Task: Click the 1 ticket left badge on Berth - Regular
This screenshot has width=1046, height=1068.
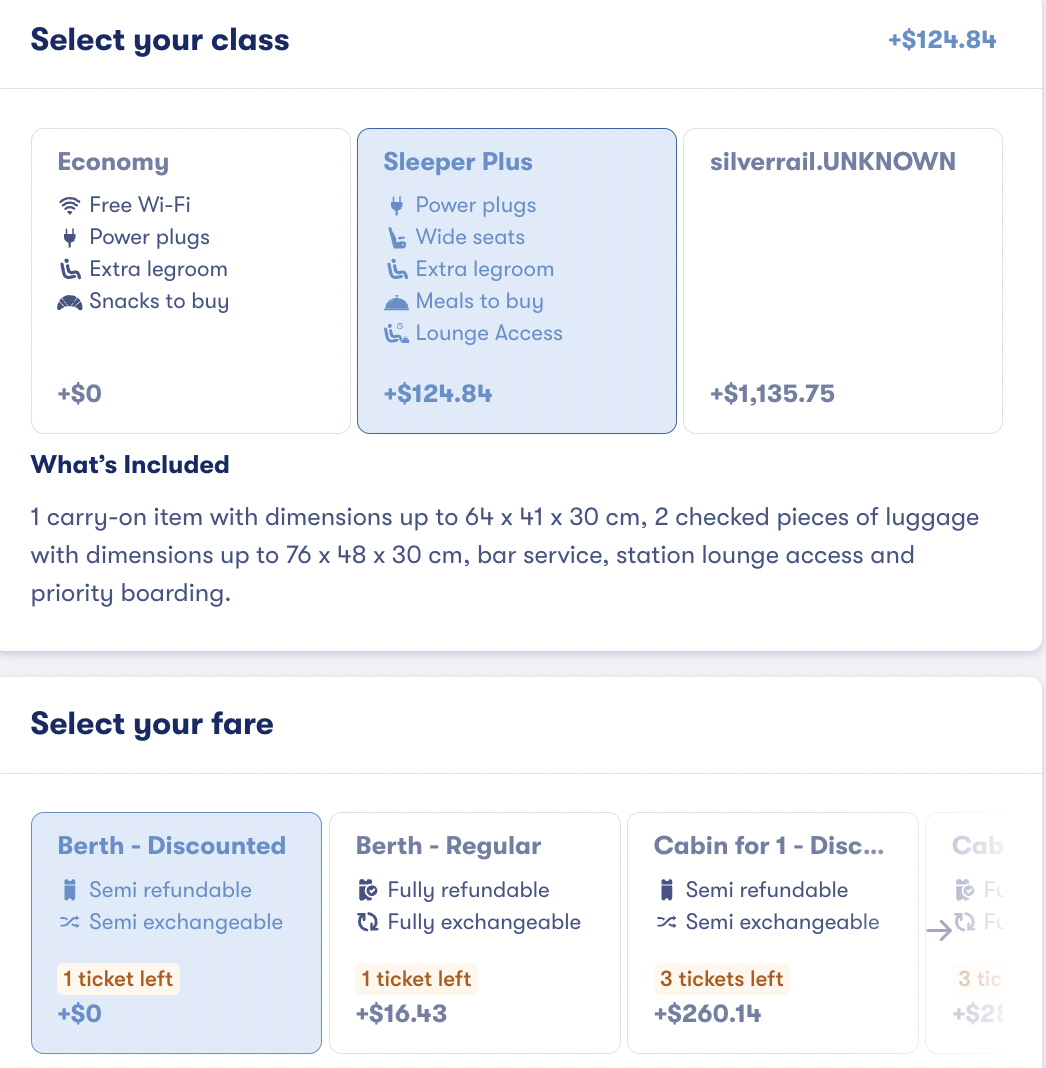Action: pos(416,979)
